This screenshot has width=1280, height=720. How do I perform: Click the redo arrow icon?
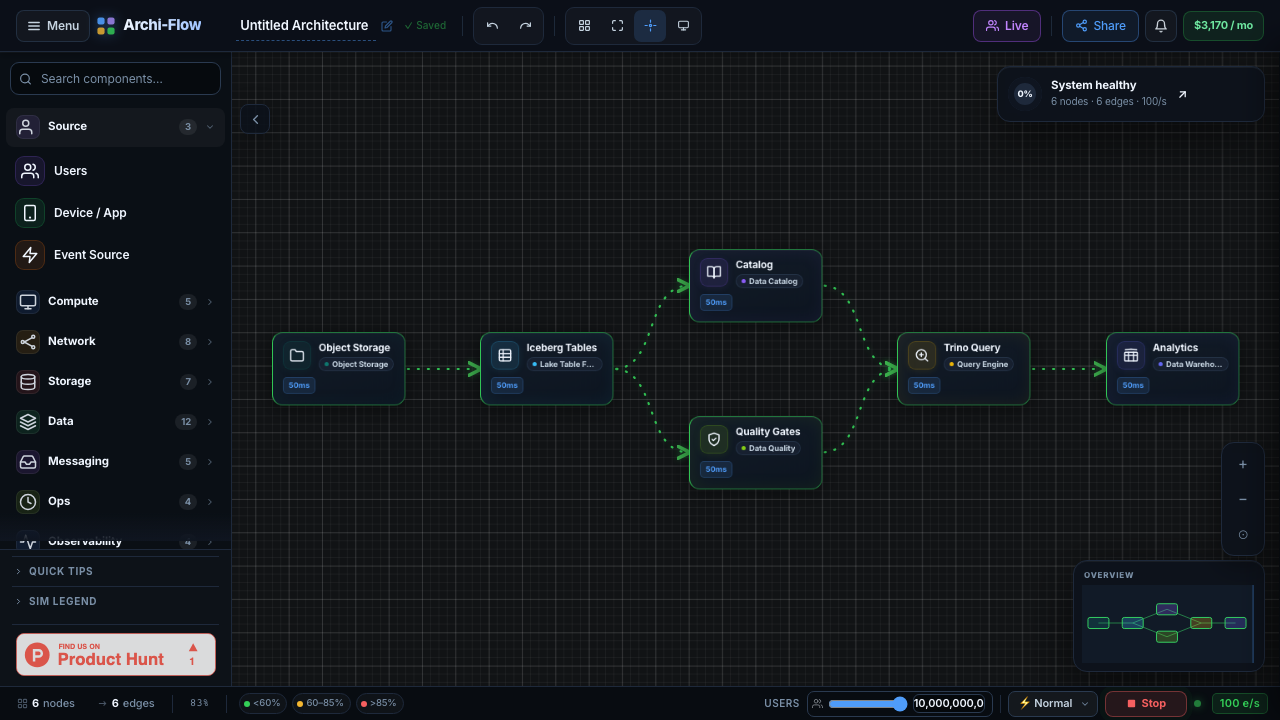(x=525, y=26)
